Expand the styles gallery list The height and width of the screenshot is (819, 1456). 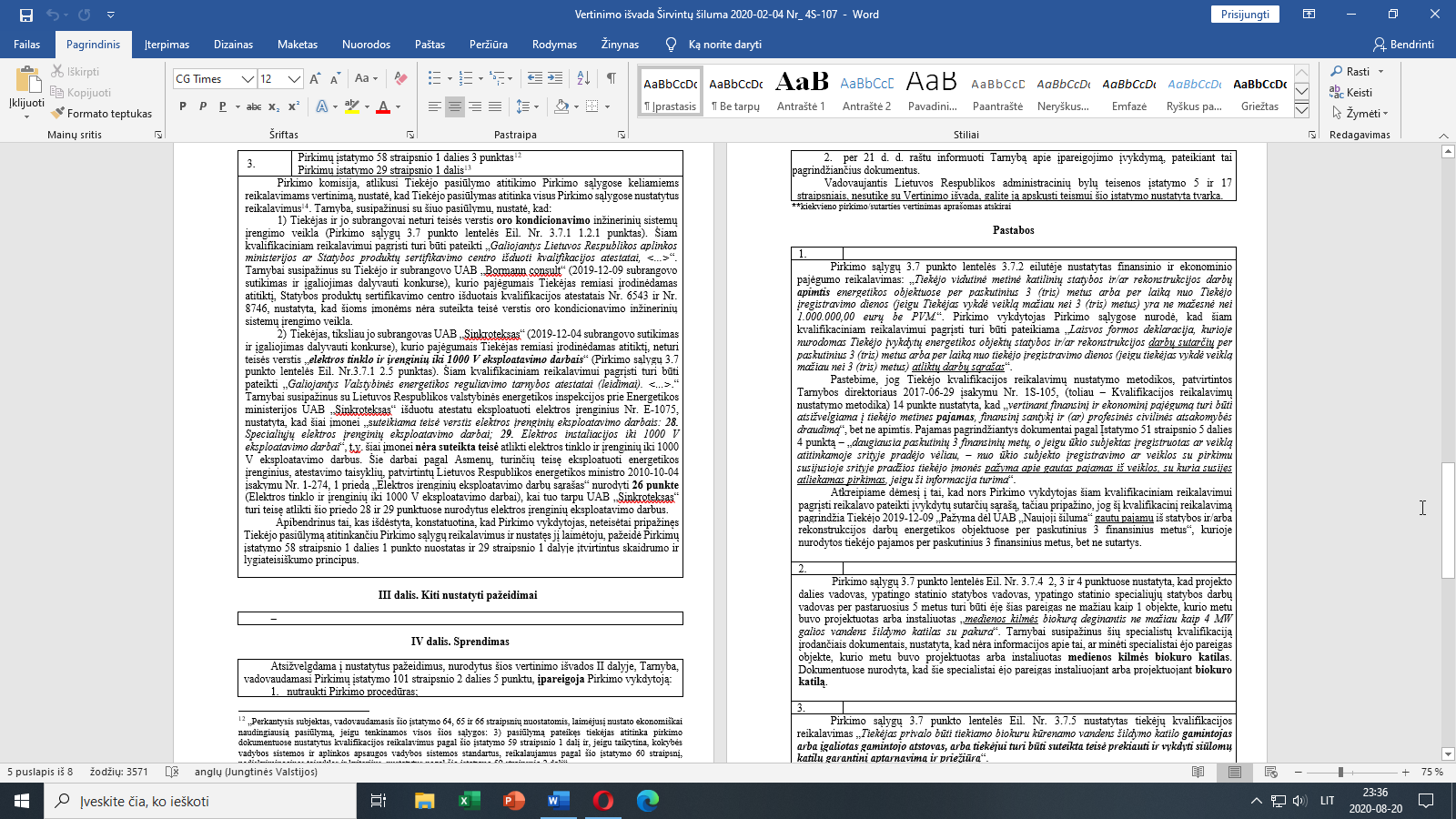point(1301,110)
